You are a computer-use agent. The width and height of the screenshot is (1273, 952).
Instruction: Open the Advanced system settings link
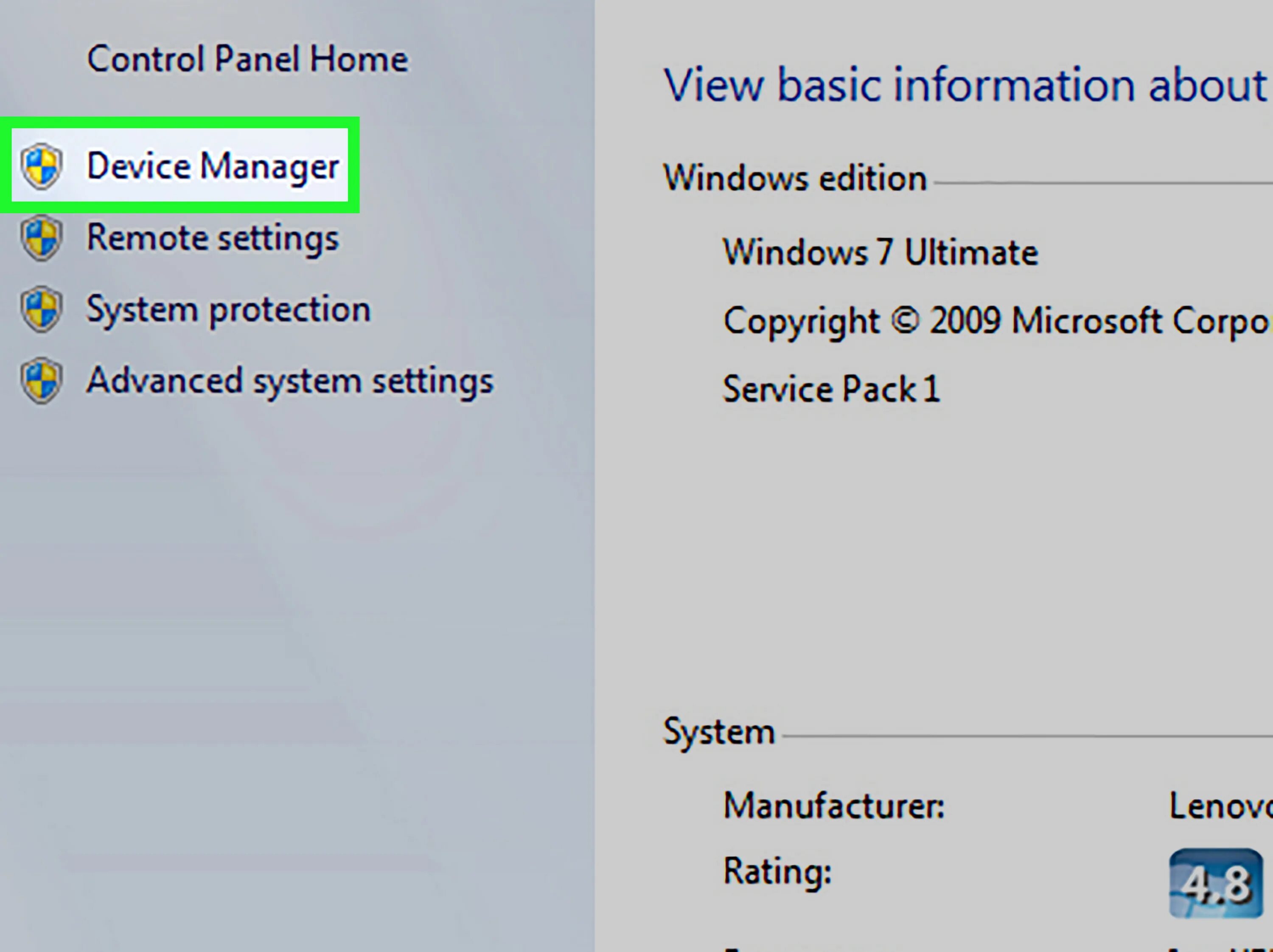(289, 382)
